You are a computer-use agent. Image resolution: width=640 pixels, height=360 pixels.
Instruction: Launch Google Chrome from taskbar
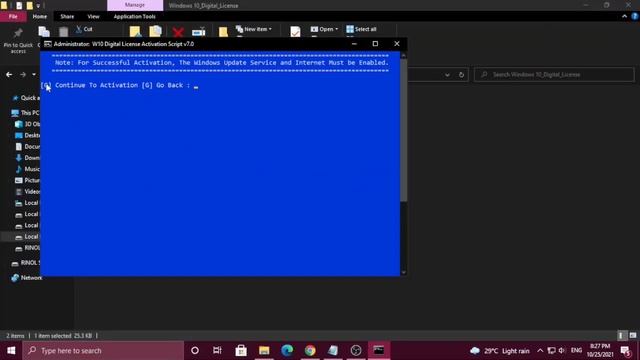pos(310,351)
